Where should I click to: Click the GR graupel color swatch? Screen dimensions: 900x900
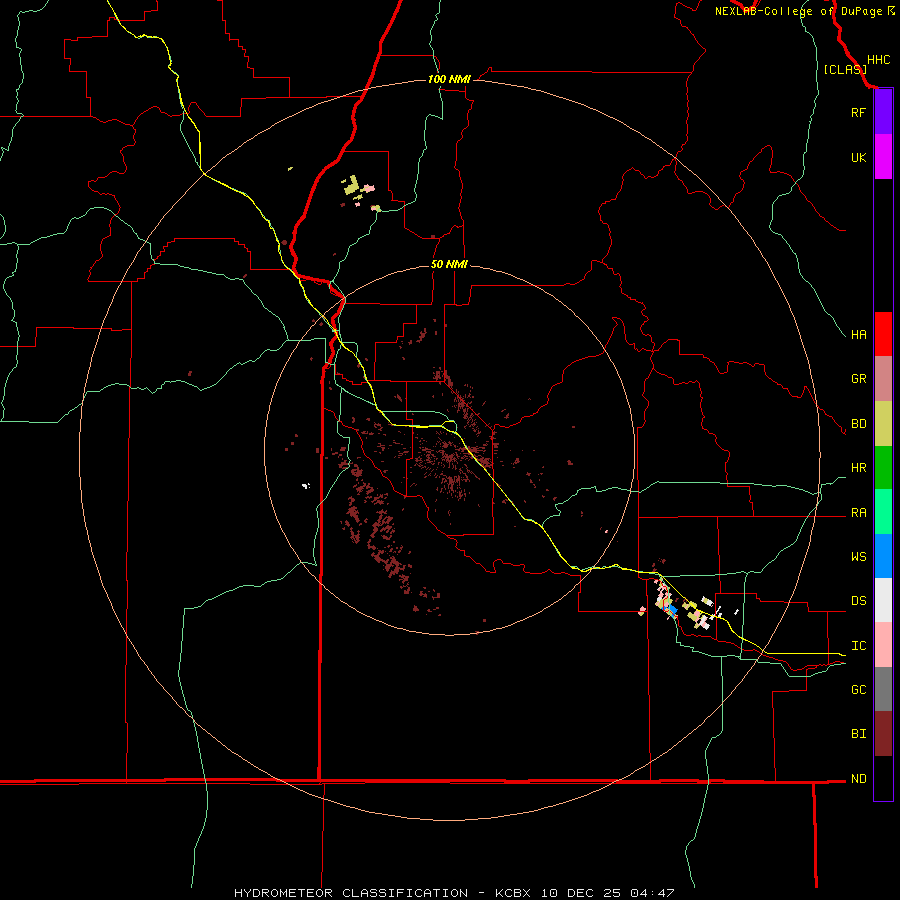(x=883, y=379)
